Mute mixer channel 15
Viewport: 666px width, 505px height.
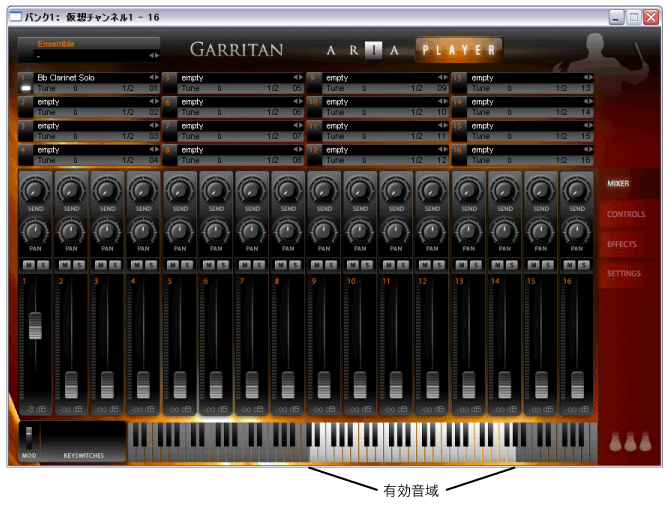(533, 265)
